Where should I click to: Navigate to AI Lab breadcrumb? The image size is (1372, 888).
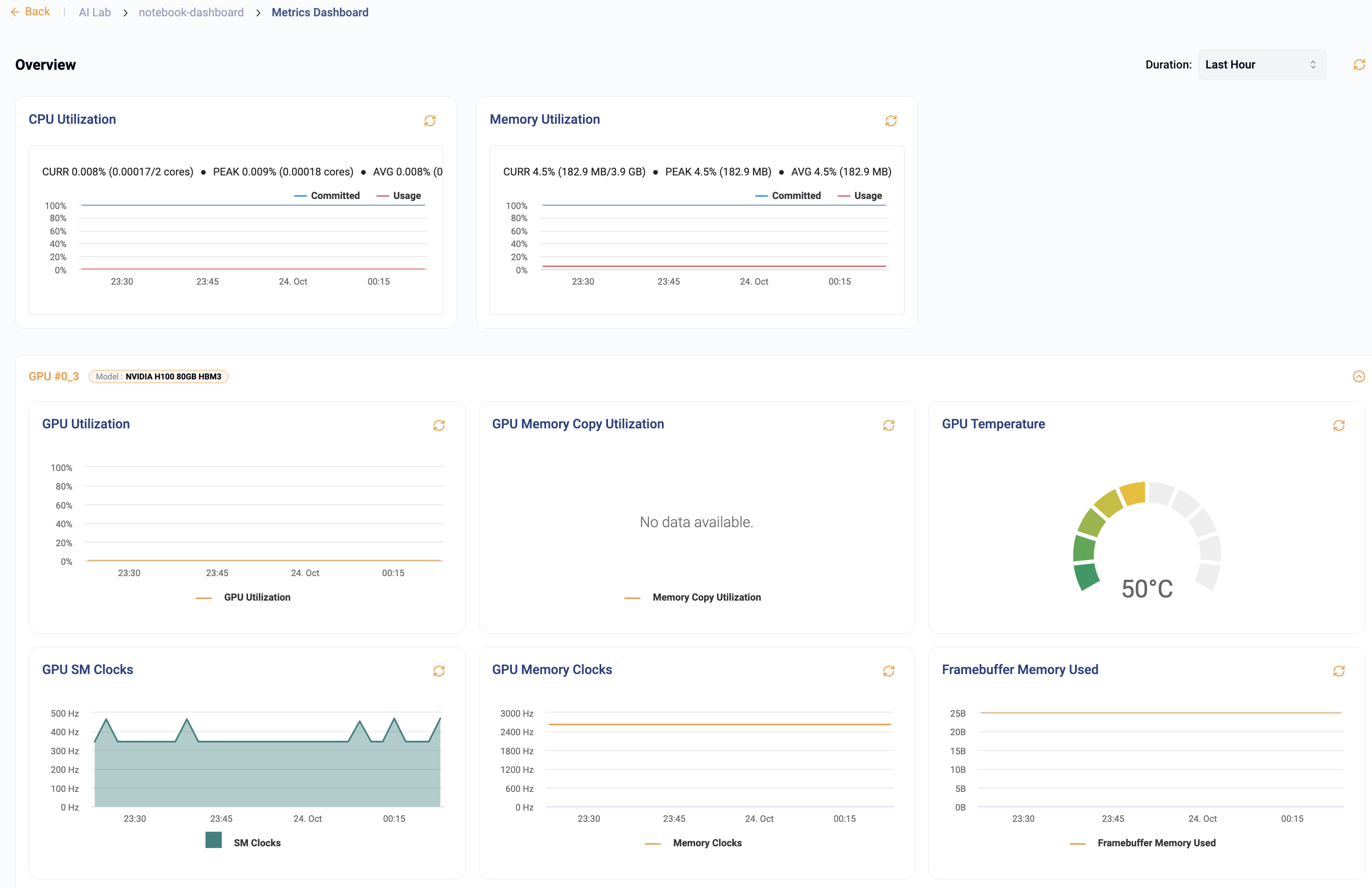click(94, 11)
